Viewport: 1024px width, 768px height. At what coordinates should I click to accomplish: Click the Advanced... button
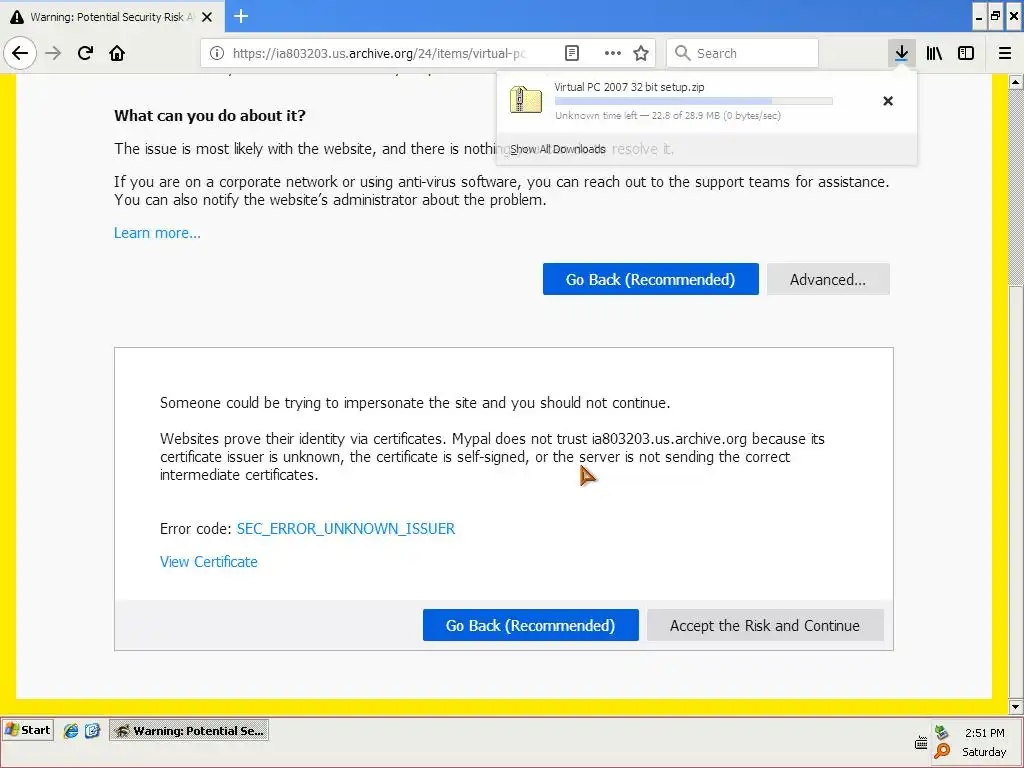[x=828, y=280]
